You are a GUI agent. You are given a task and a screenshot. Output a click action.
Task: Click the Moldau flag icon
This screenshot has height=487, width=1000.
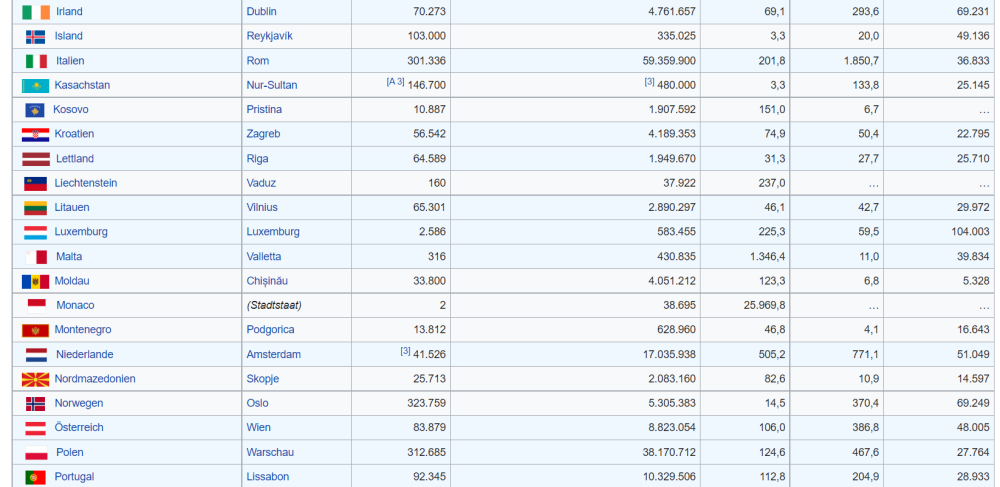pyautogui.click(x=35, y=282)
